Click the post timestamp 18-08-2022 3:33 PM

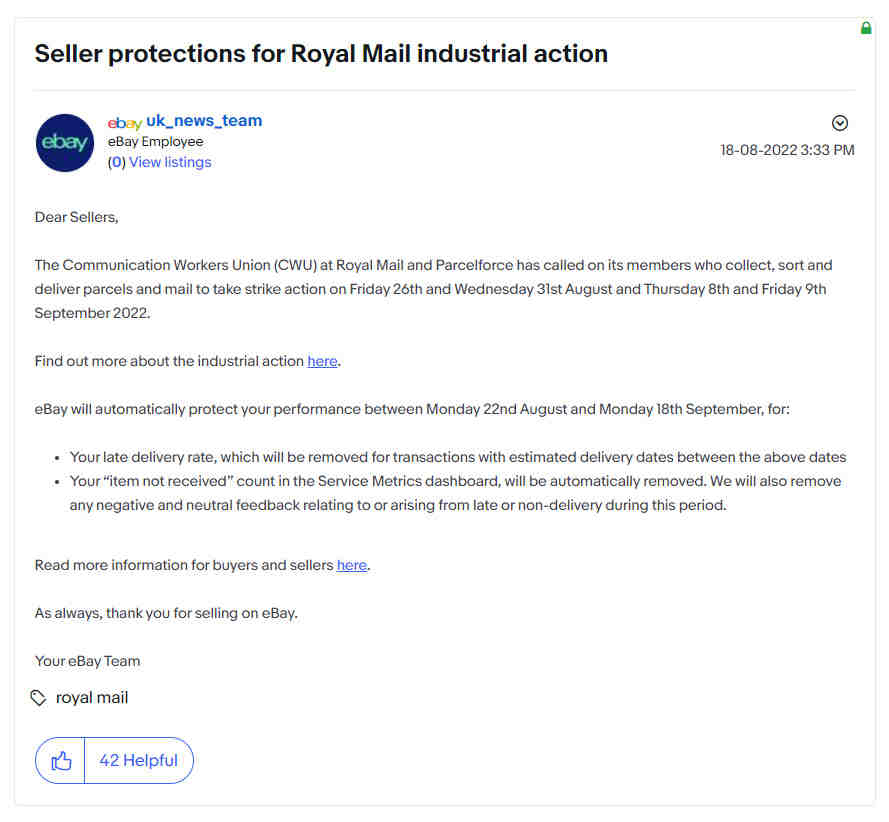[x=787, y=150]
